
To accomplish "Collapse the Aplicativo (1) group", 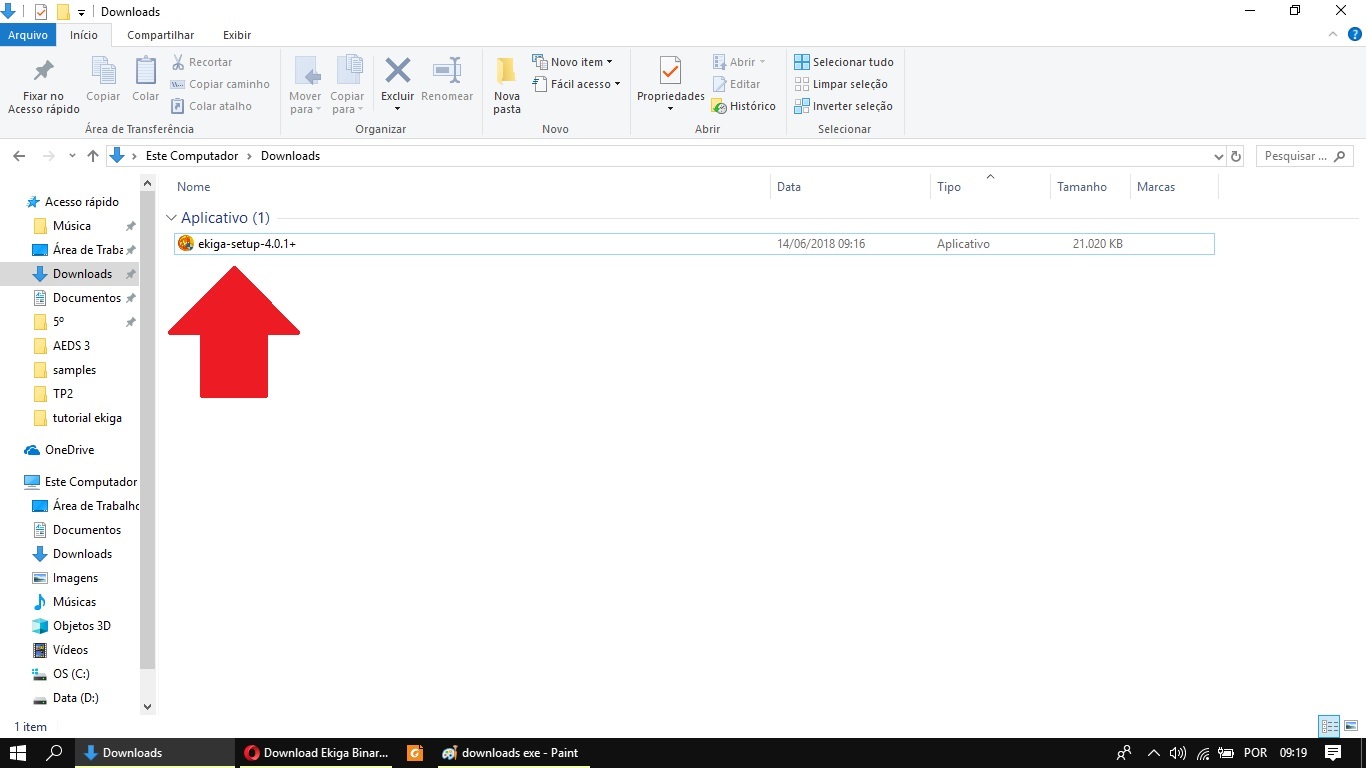I will (172, 218).
